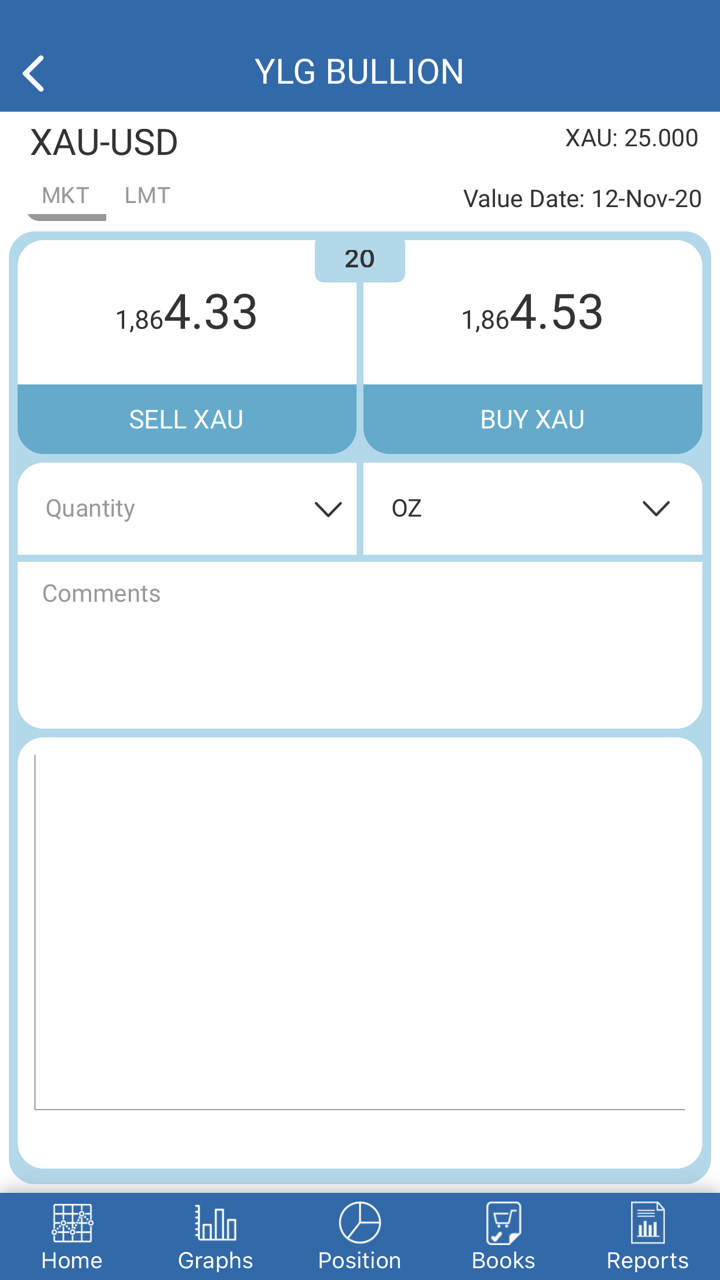
Task: Tap the OZ dropdown chevron arrow
Action: click(x=656, y=510)
